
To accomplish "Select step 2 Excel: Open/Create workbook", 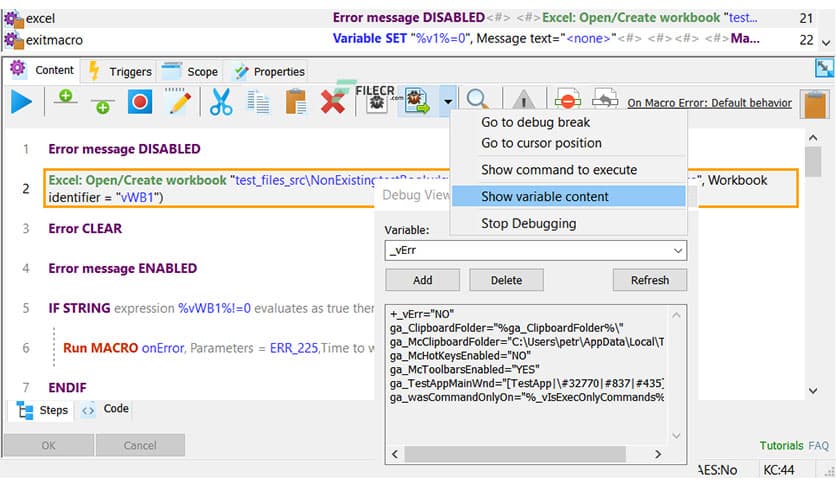I will [421, 188].
